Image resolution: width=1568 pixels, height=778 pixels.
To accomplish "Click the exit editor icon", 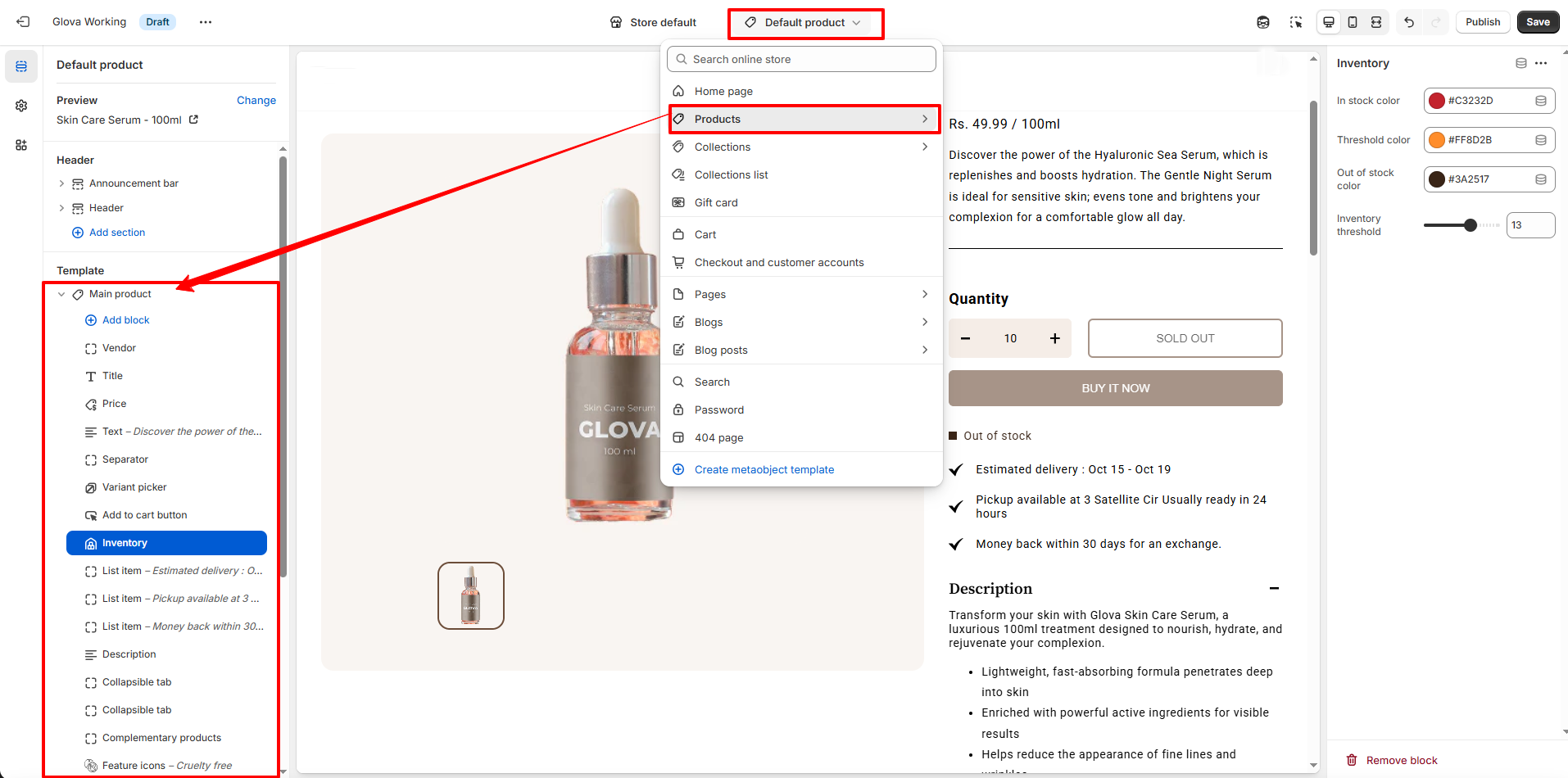I will click(23, 22).
